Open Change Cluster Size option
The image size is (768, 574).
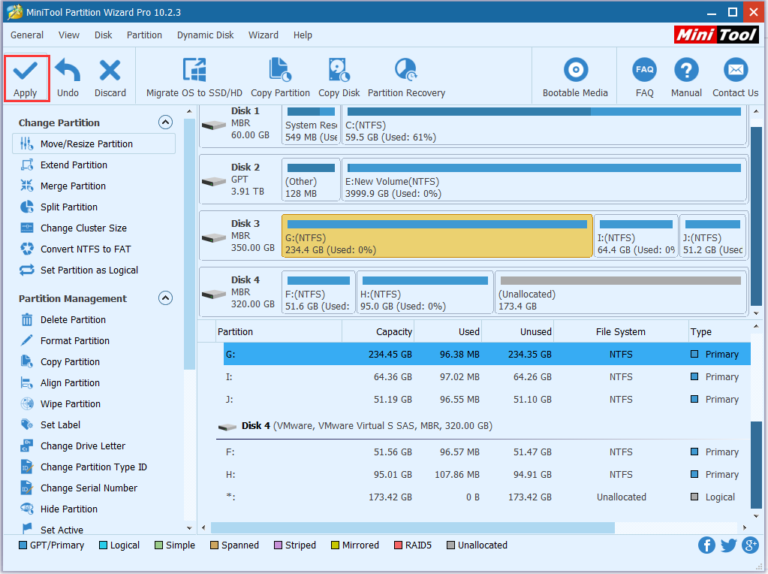pyautogui.click(x=83, y=228)
